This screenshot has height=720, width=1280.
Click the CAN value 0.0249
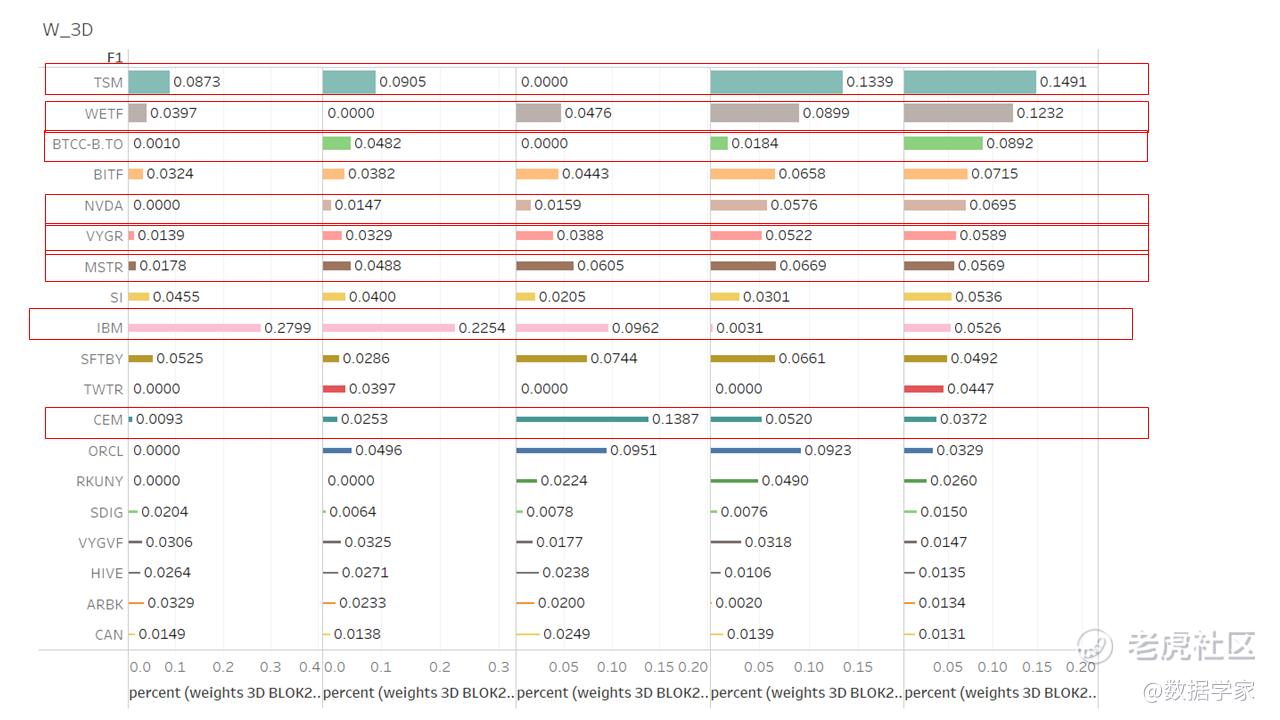[x=567, y=634]
